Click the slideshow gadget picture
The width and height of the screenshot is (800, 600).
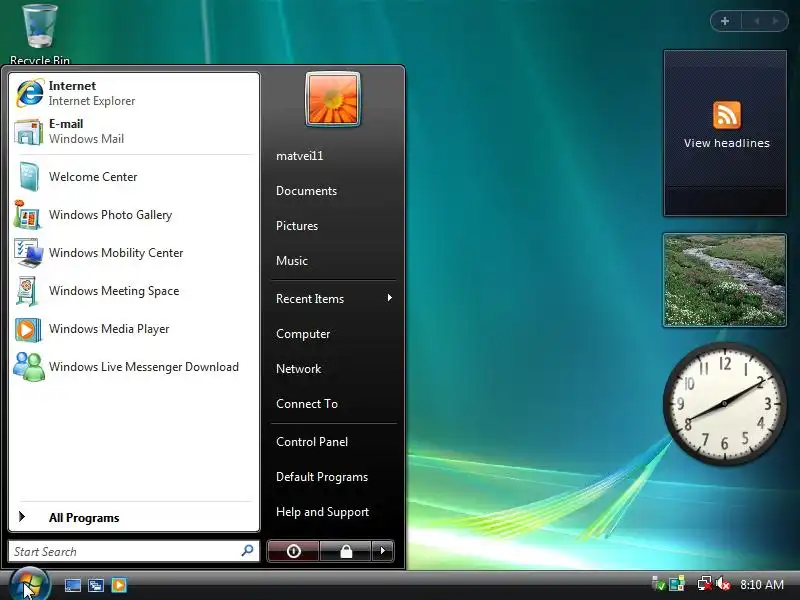(724, 280)
